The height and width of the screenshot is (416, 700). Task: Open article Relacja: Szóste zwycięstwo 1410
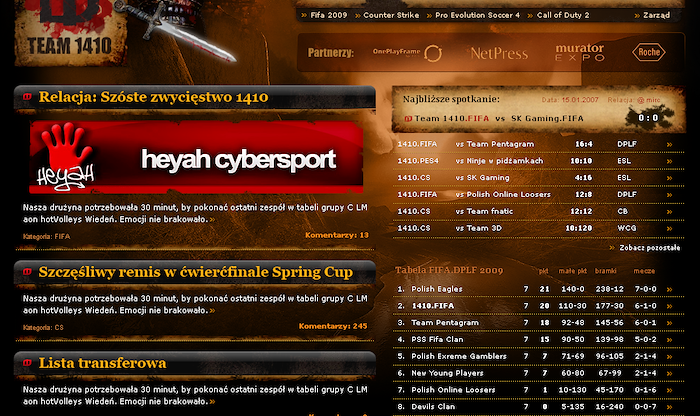(x=153, y=97)
